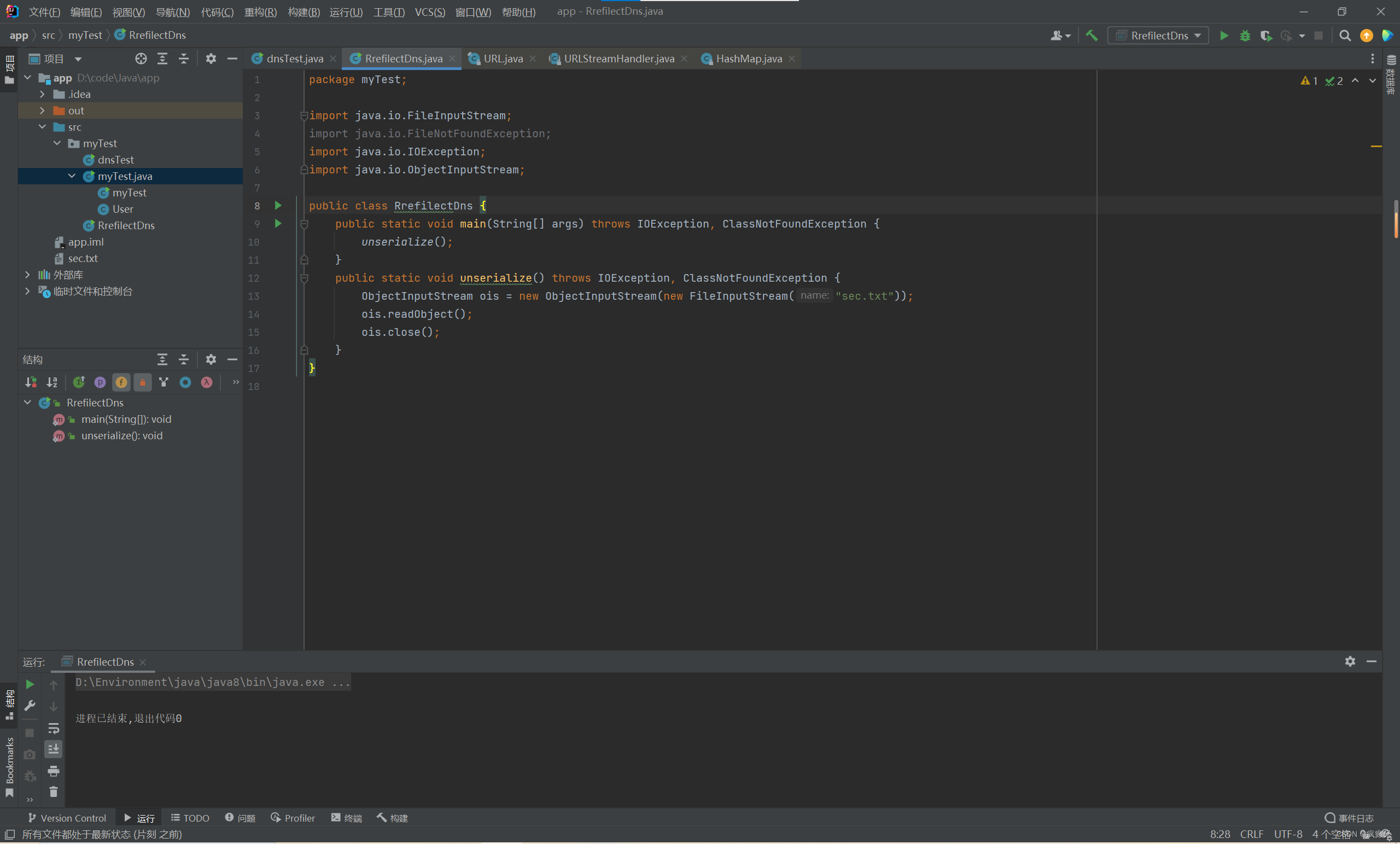Collapse the myTest package node
The height and width of the screenshot is (844, 1400).
57,143
